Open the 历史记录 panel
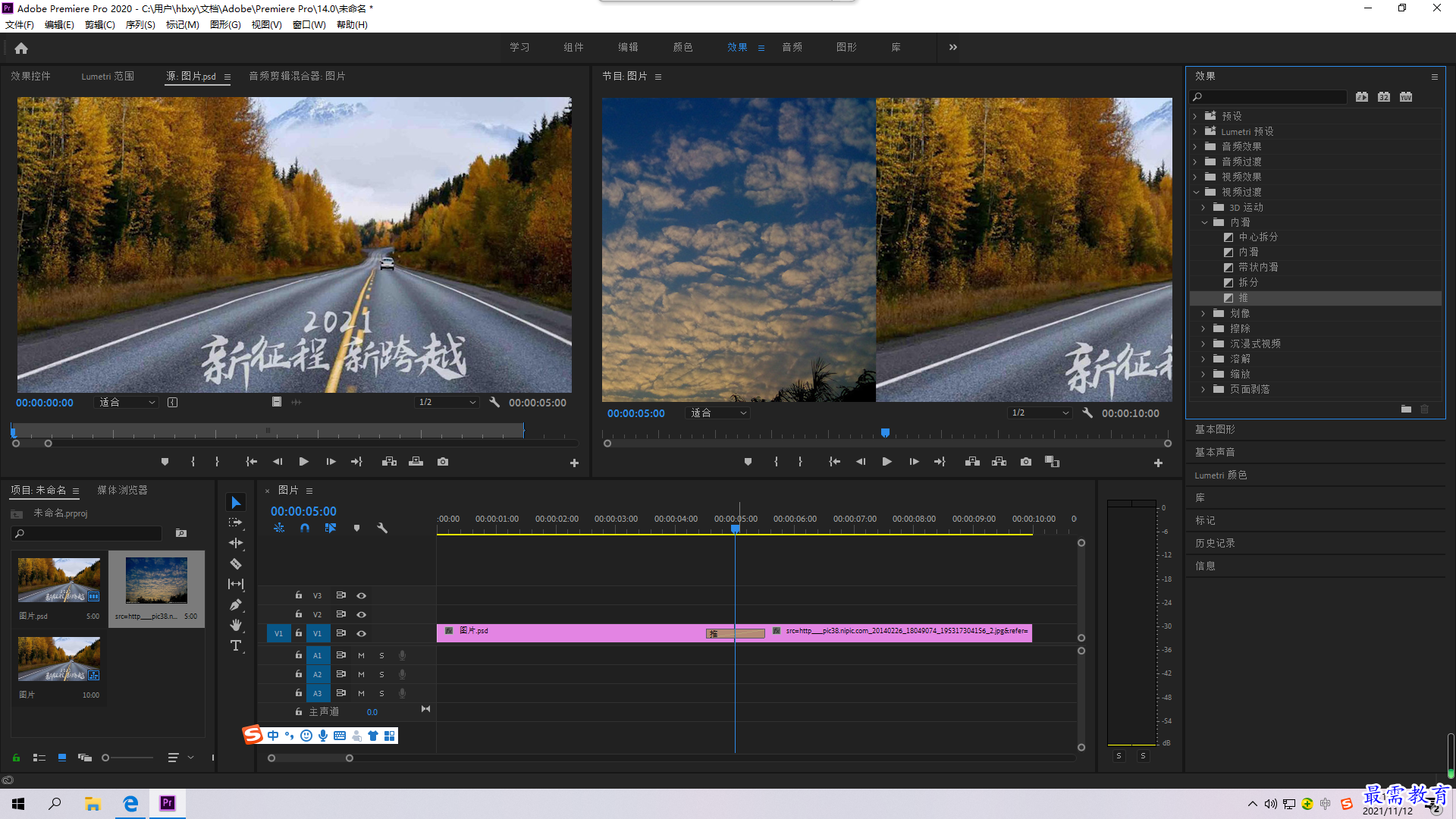The image size is (1456, 819). point(1215,544)
